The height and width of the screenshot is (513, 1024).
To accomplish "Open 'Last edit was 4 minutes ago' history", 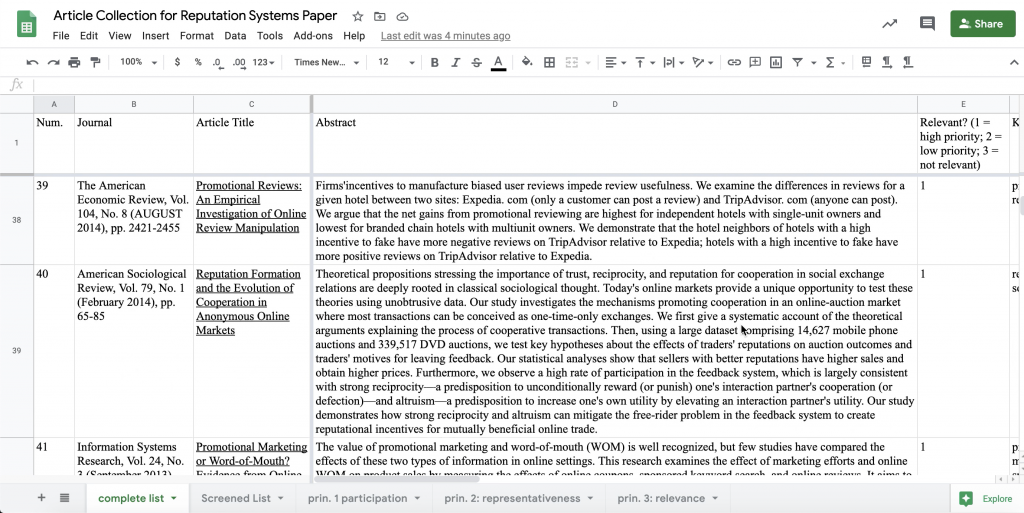I will click(x=445, y=36).
